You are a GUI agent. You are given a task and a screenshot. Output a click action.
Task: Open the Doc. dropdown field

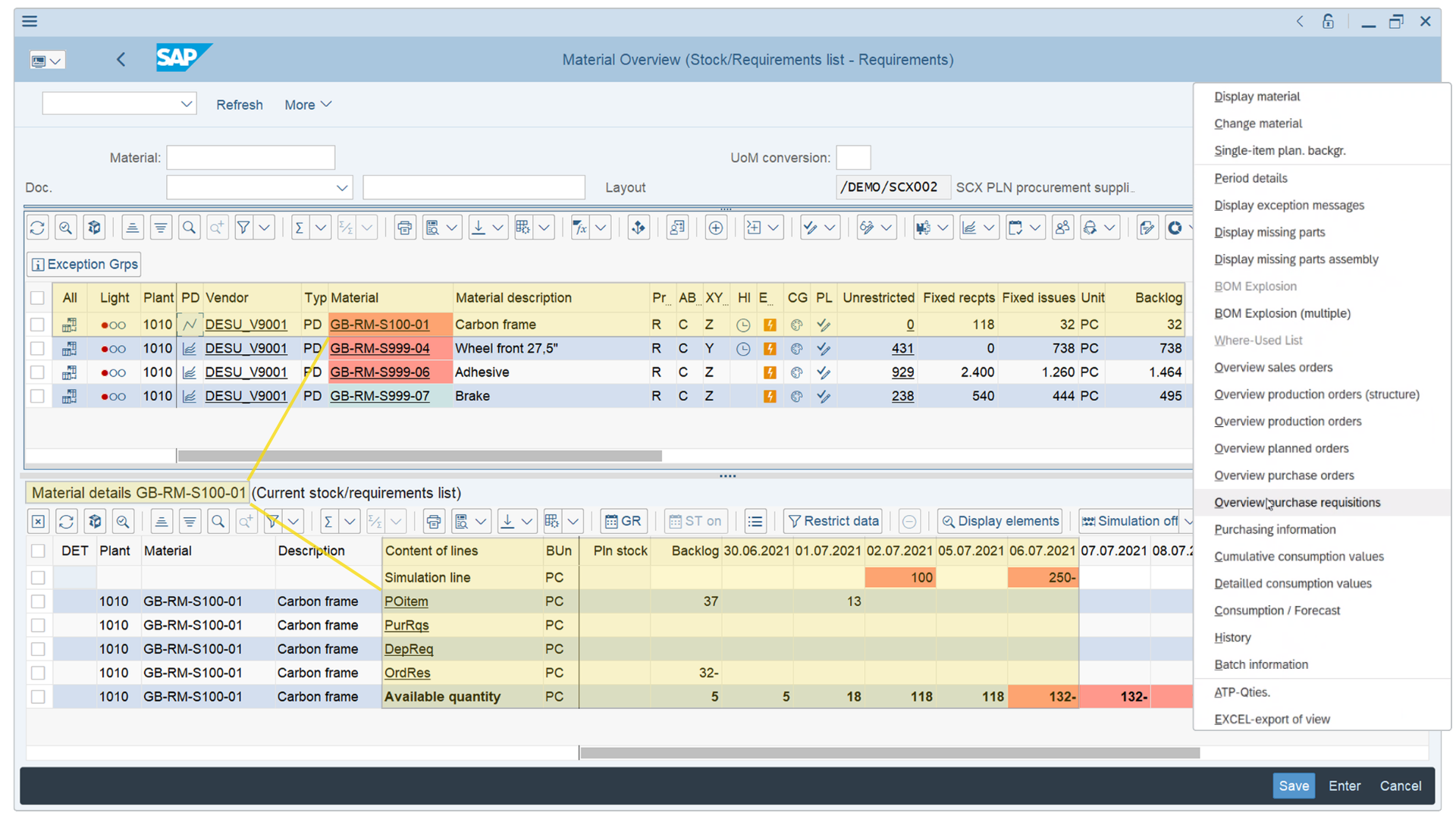point(343,187)
